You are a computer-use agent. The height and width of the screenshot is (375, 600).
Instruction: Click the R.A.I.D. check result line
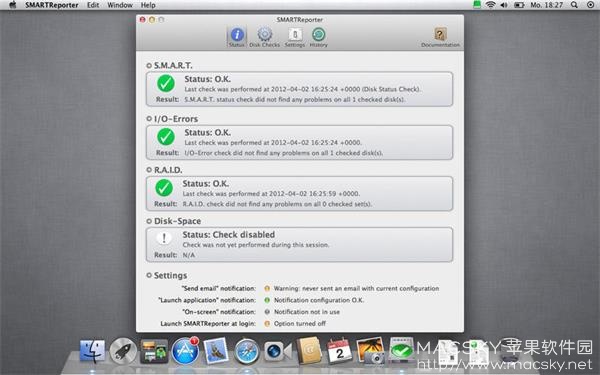[x=277, y=204]
